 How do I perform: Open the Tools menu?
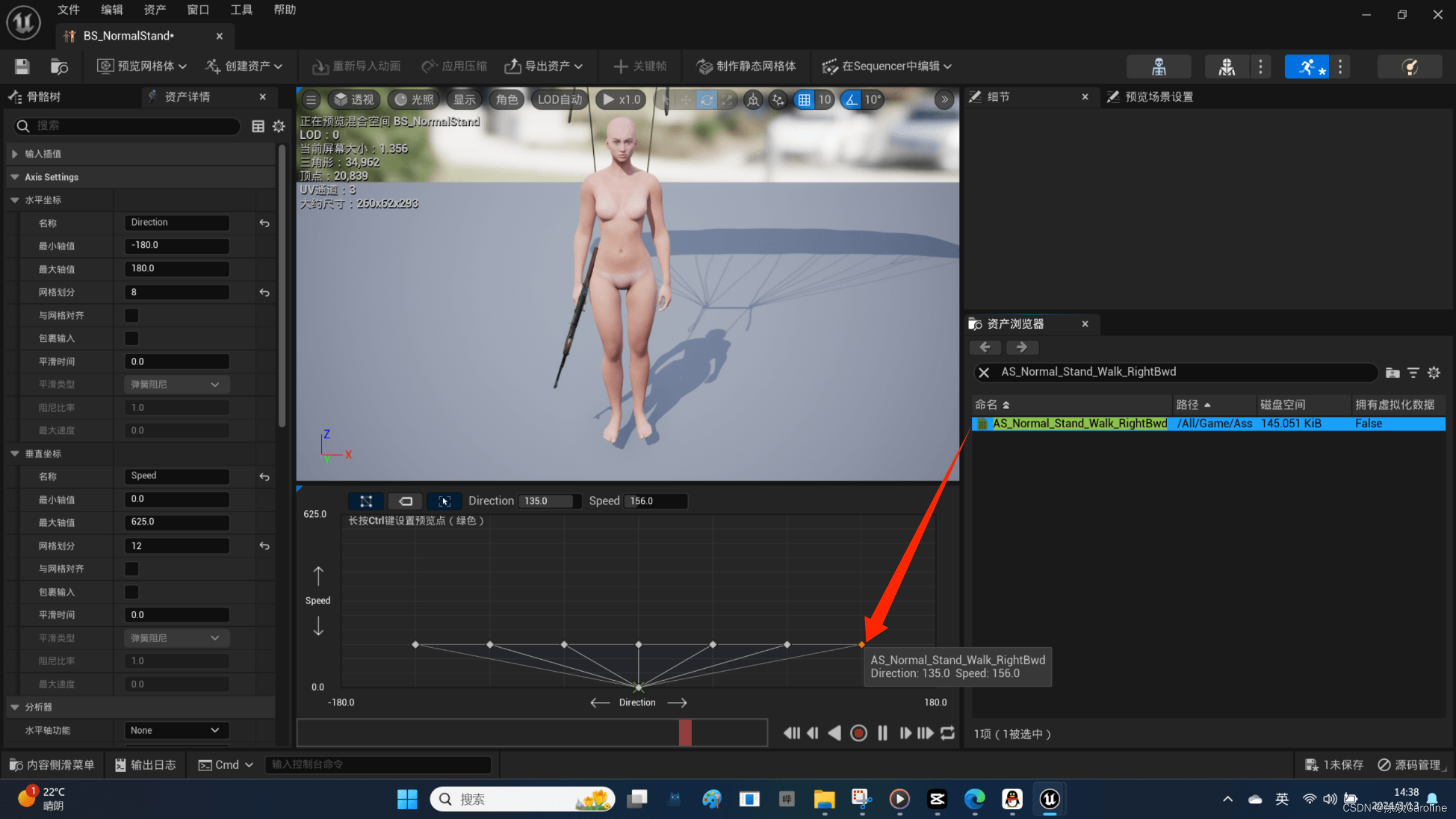[x=241, y=10]
